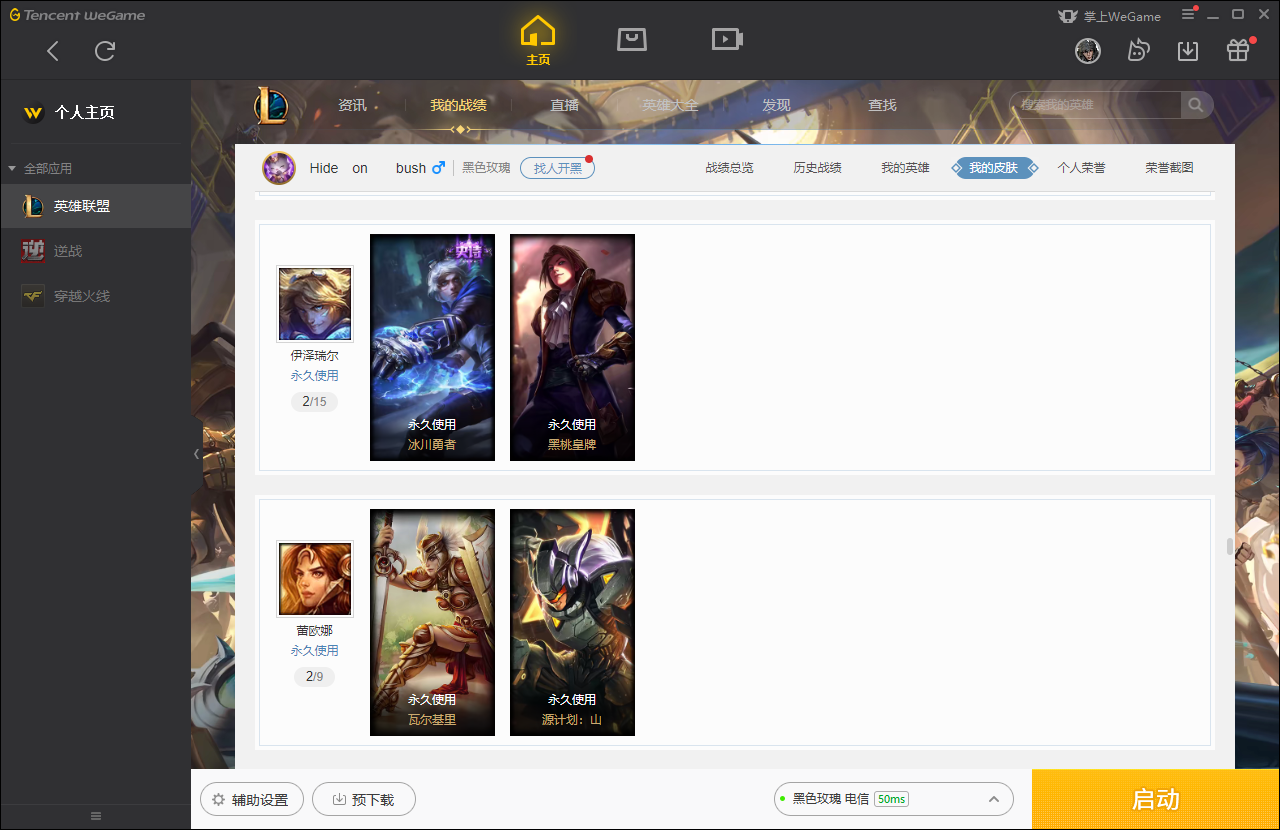This screenshot has width=1280, height=830.
Task: Open the 冰川勇者 skin card
Action: (x=432, y=347)
